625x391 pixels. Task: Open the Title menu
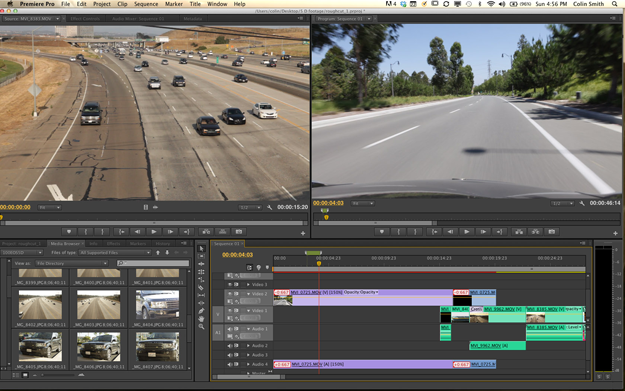[x=195, y=4]
